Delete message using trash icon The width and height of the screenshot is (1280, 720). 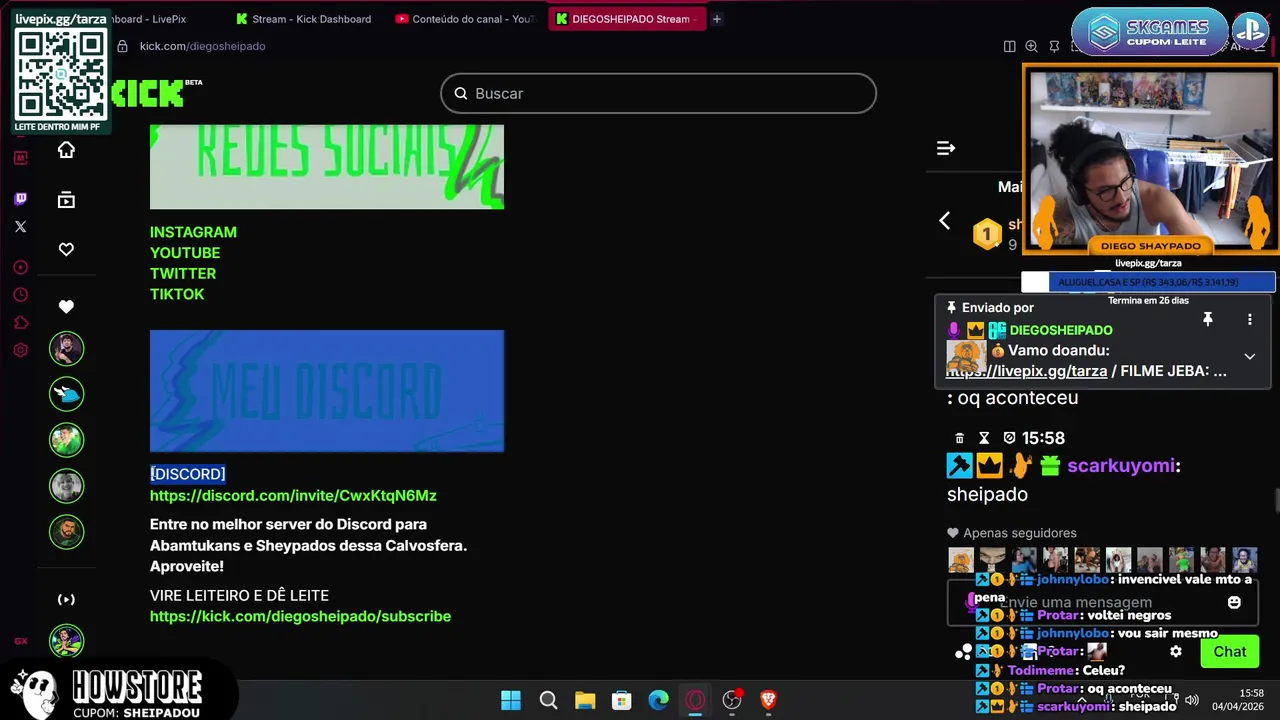click(x=960, y=438)
